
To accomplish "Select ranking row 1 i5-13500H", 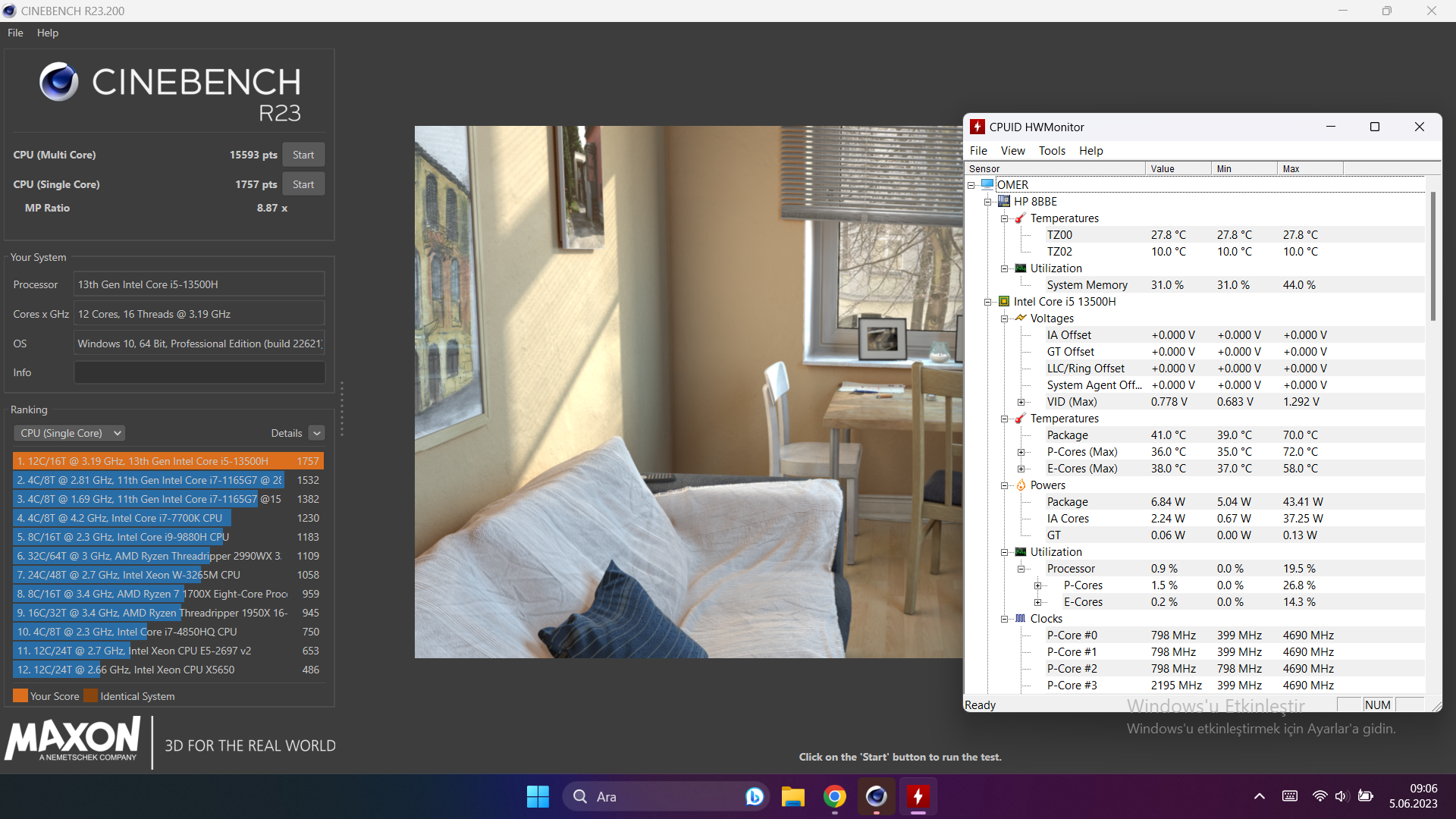I will click(x=168, y=461).
